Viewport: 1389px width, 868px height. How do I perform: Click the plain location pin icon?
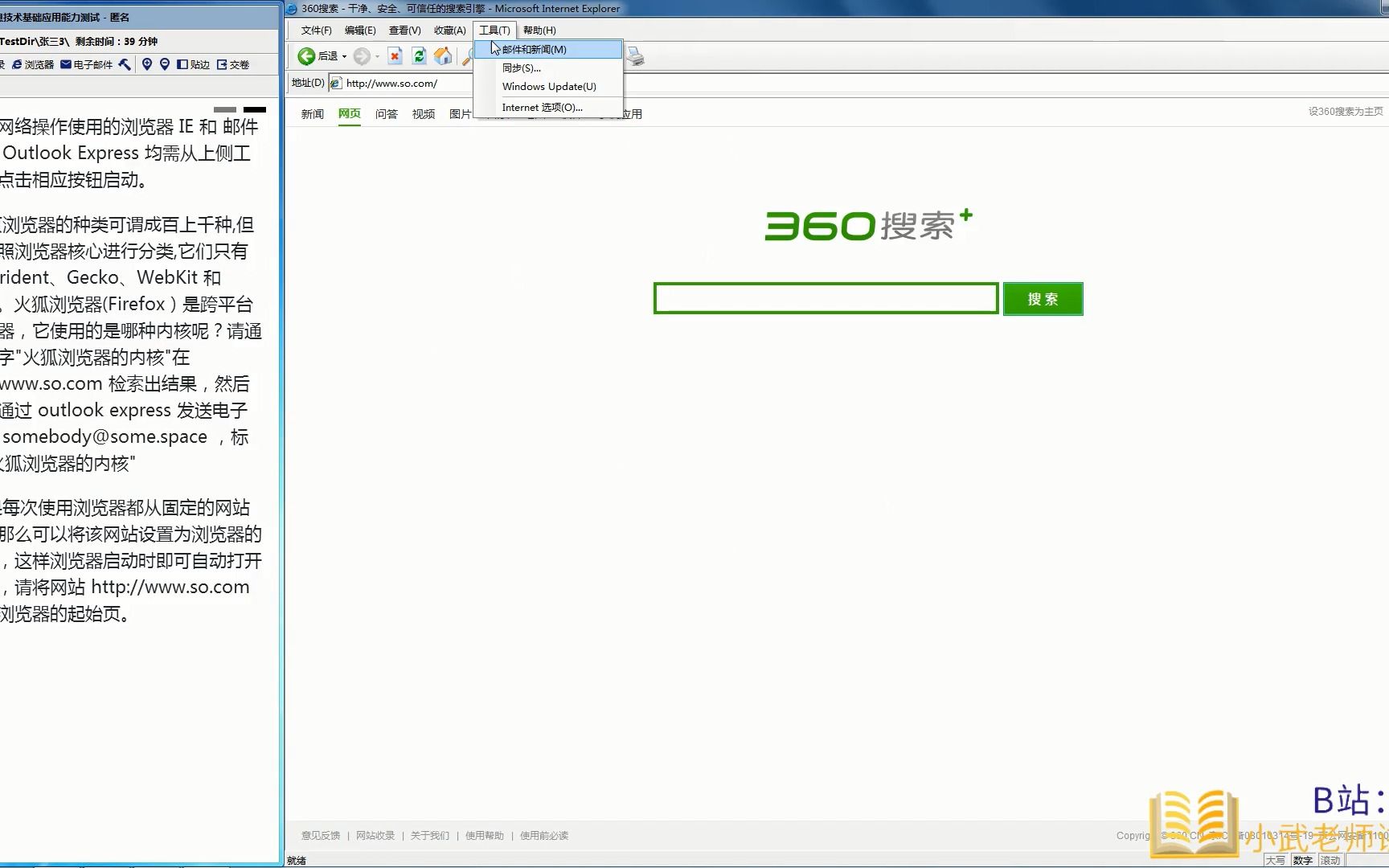coord(165,64)
